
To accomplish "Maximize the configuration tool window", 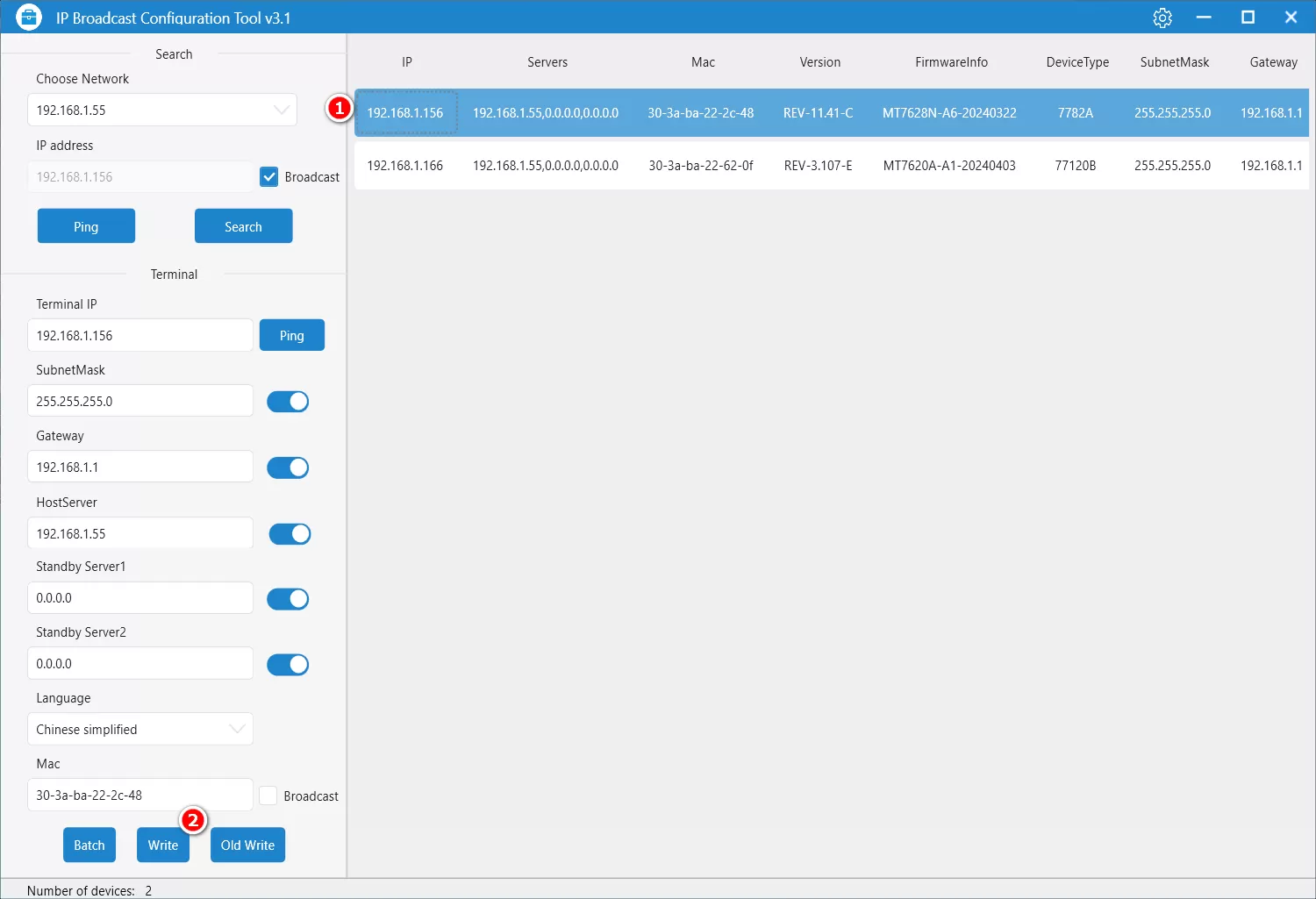I will [x=1248, y=18].
